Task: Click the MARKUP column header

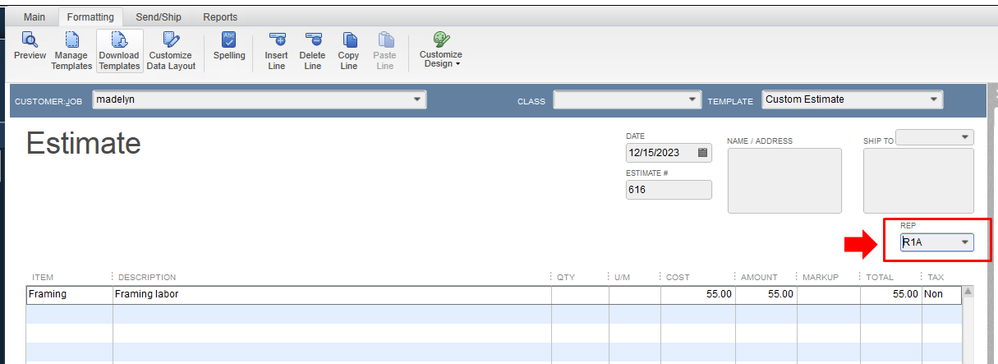Action: [x=820, y=277]
